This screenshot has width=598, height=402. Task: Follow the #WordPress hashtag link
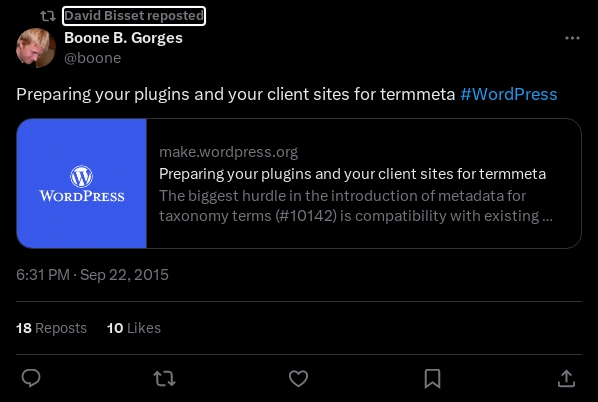509,94
